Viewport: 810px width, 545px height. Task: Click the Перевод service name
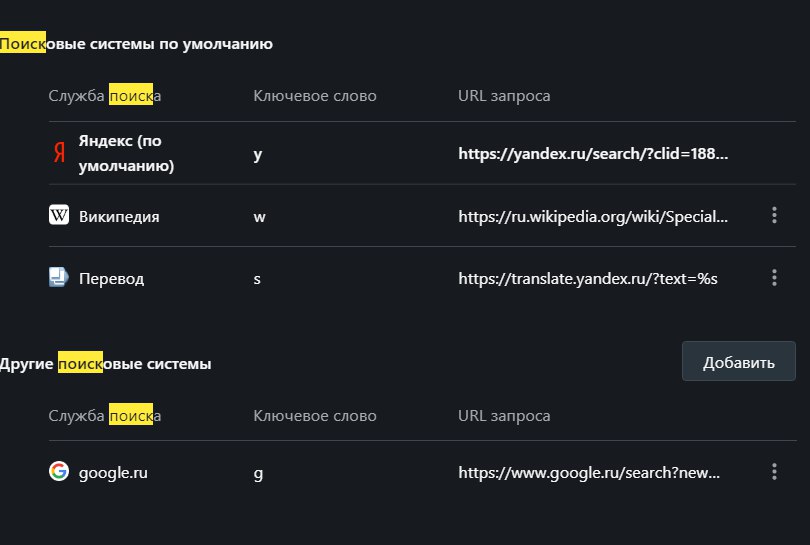(111, 278)
